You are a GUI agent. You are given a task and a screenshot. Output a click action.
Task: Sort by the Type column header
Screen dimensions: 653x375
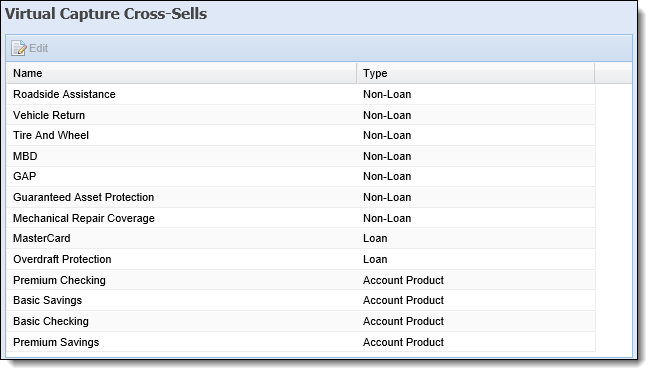[x=476, y=73]
